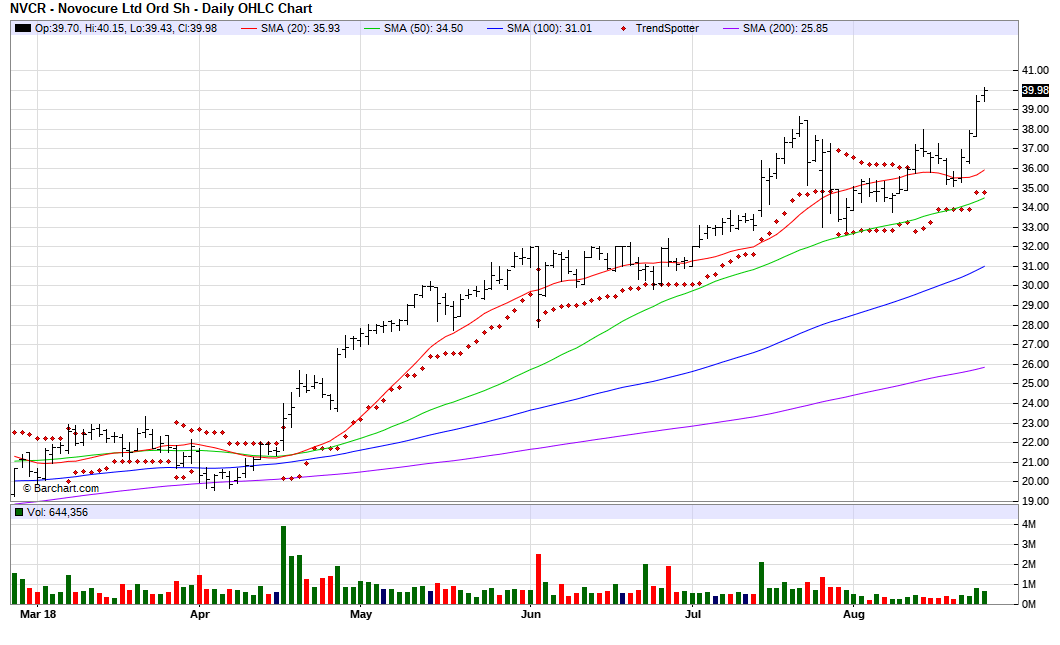This screenshot has width=1060, height=645.
Task: Click the Aug date axis label
Action: (x=854, y=615)
